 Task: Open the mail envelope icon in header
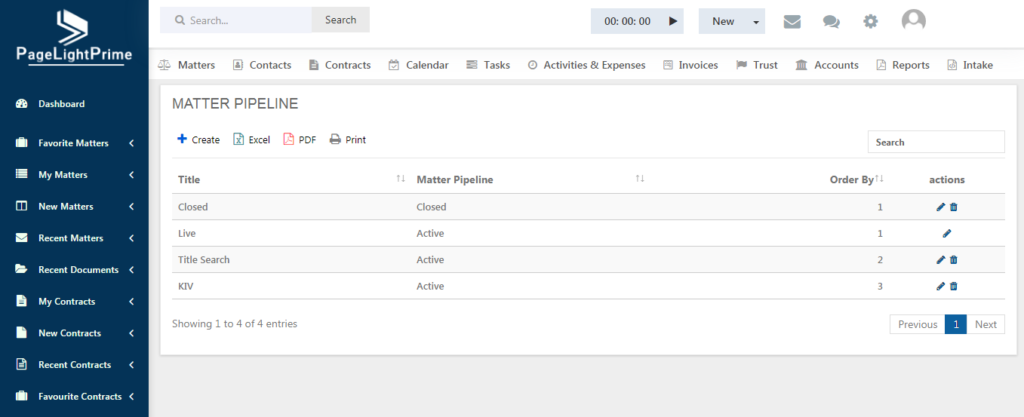click(792, 22)
